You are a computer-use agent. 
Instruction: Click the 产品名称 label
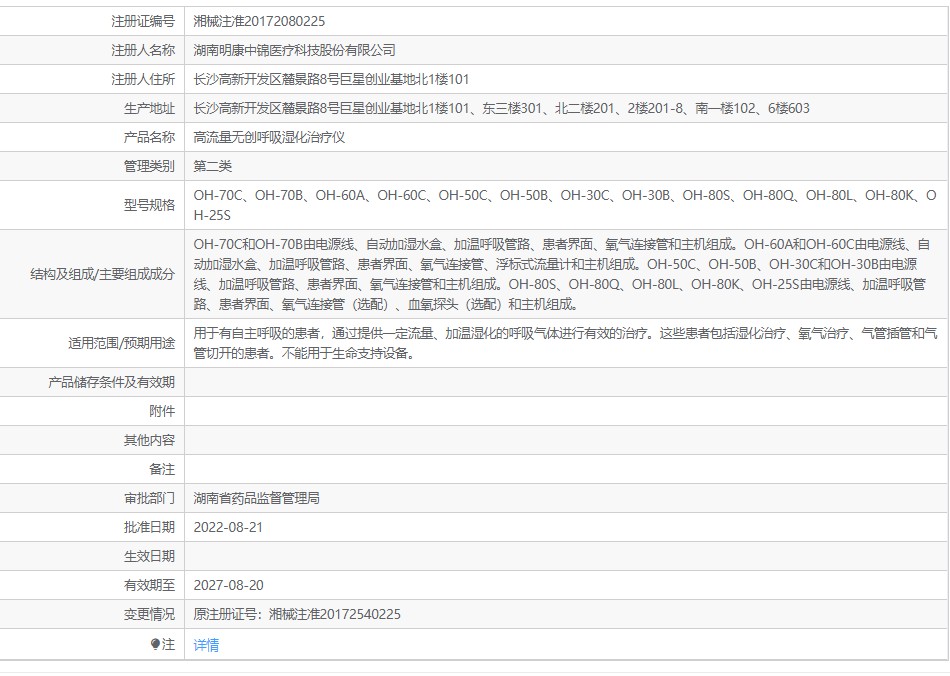[x=149, y=138]
